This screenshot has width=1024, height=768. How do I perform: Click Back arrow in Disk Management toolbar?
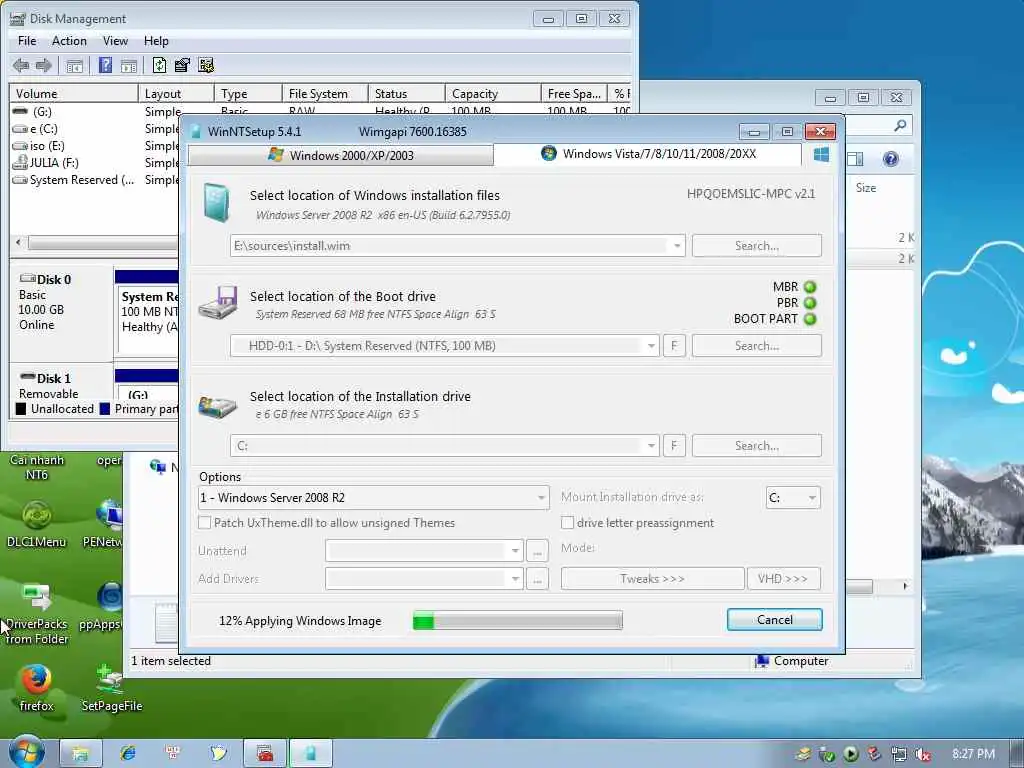coord(21,65)
